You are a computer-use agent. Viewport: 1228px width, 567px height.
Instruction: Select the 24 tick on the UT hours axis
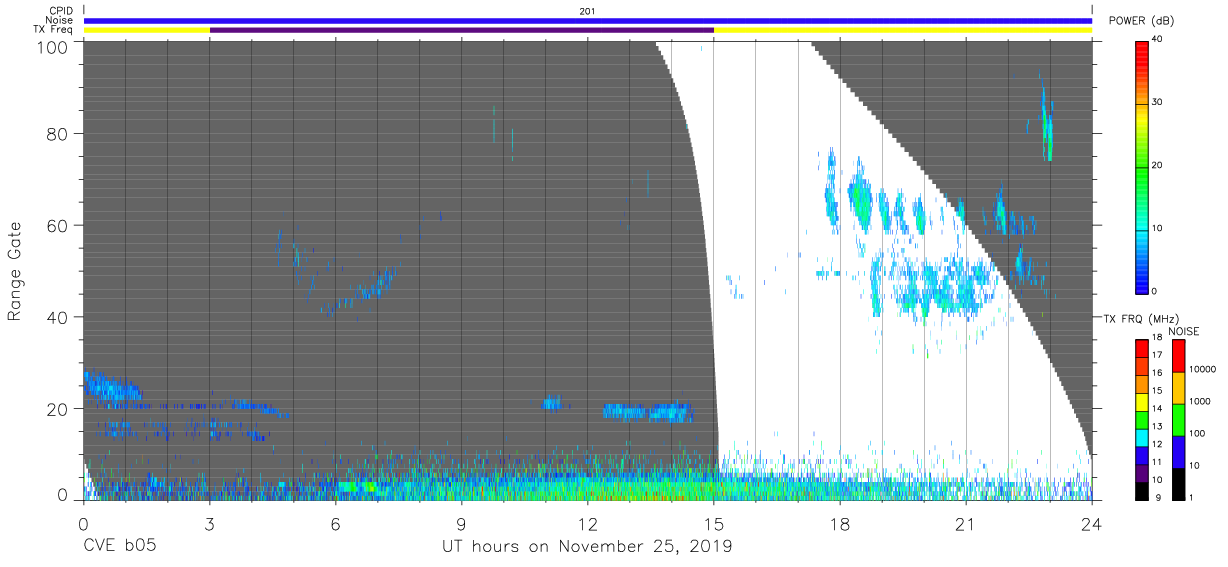1092,523
